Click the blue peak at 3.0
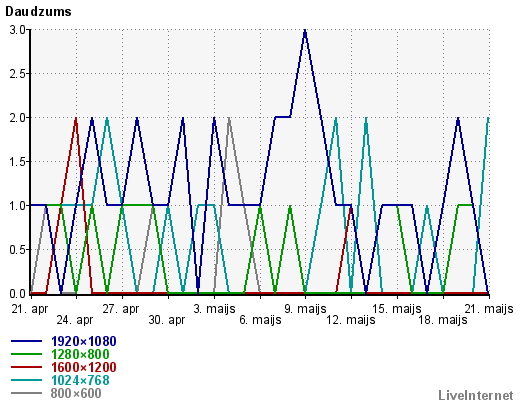The width and height of the screenshot is (520, 405). coord(305,31)
